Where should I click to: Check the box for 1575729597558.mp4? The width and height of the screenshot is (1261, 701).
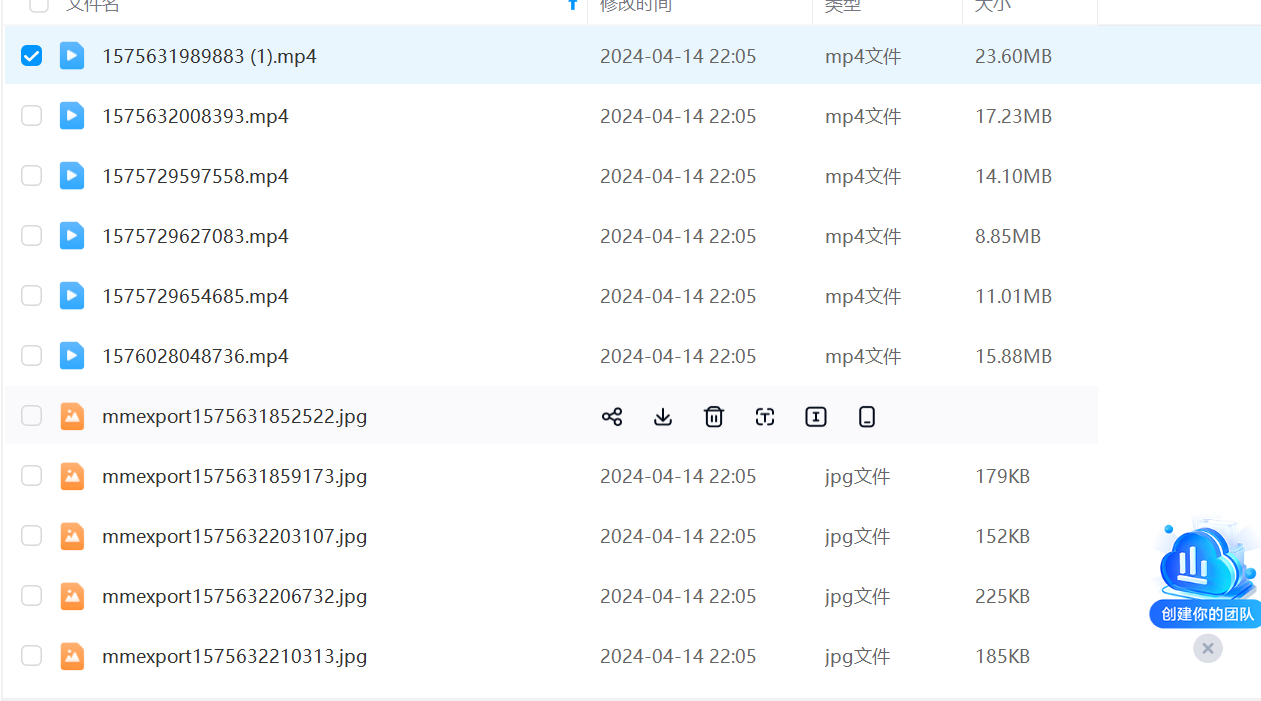click(32, 176)
